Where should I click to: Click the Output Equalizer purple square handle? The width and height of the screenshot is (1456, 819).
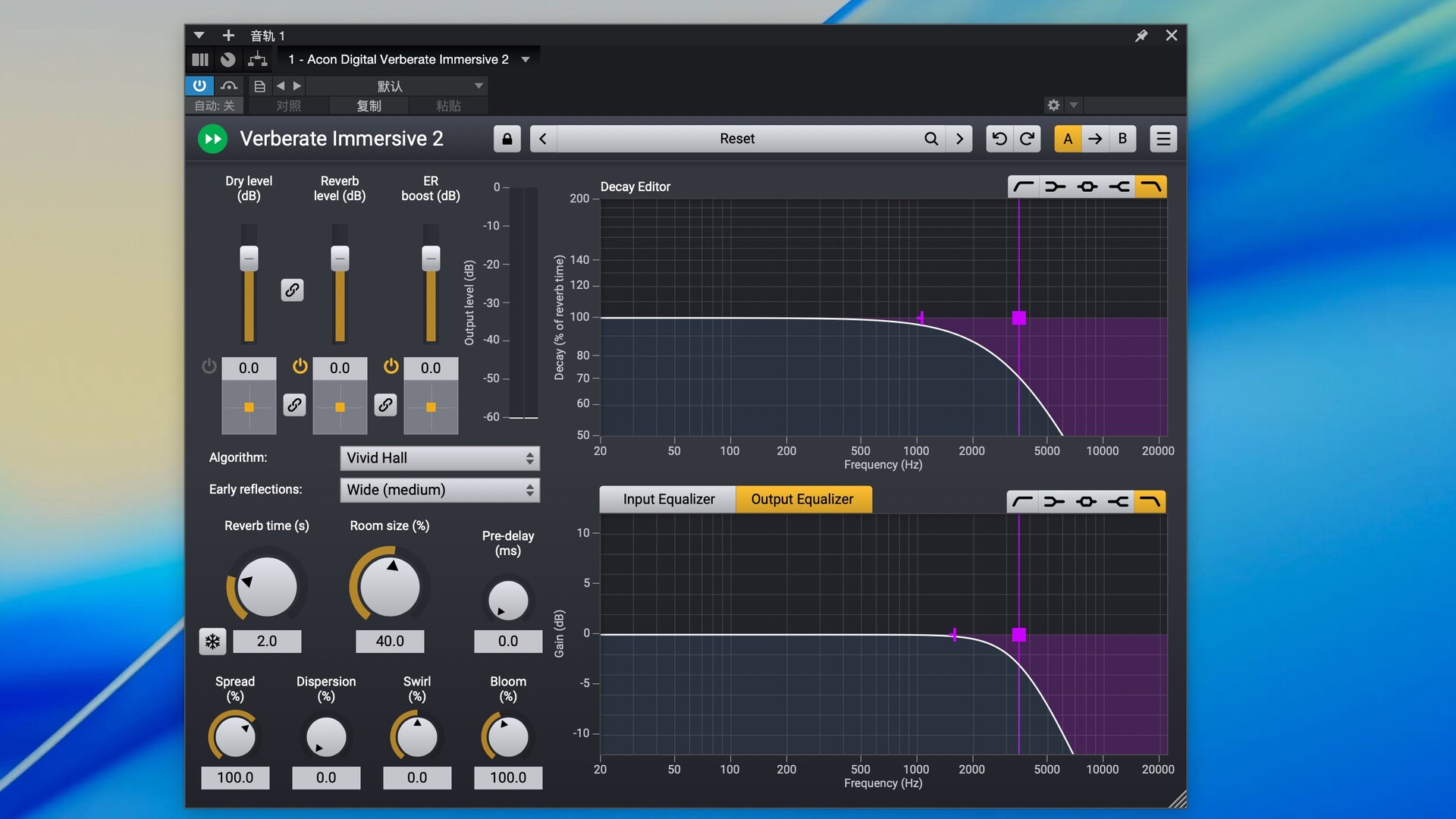[x=1019, y=635]
